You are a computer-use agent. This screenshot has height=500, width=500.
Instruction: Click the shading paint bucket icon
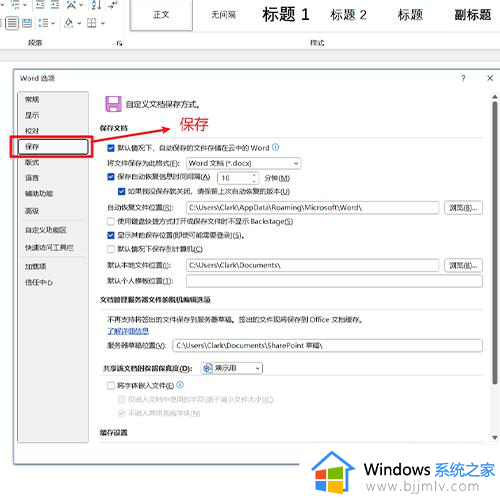tap(69, 23)
